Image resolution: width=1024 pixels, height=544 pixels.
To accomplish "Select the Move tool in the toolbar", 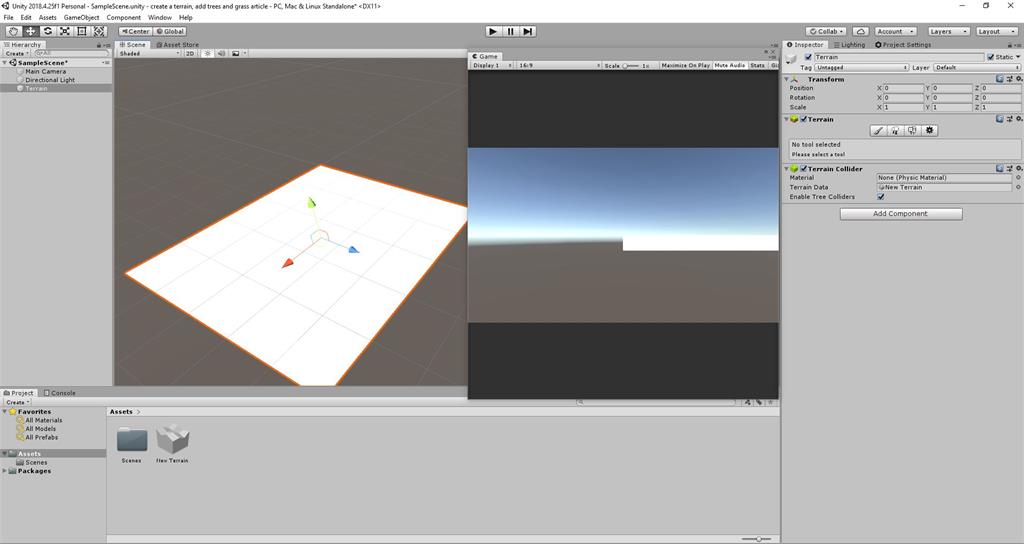I will tap(30, 31).
